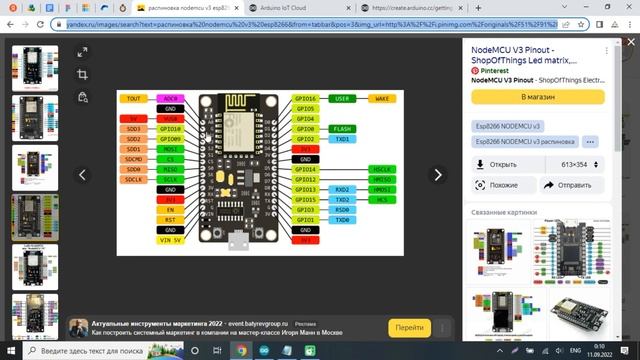The height and width of the screenshot is (360, 640).
Task: Click 'Похожие' similar images button
Action: [504, 185]
